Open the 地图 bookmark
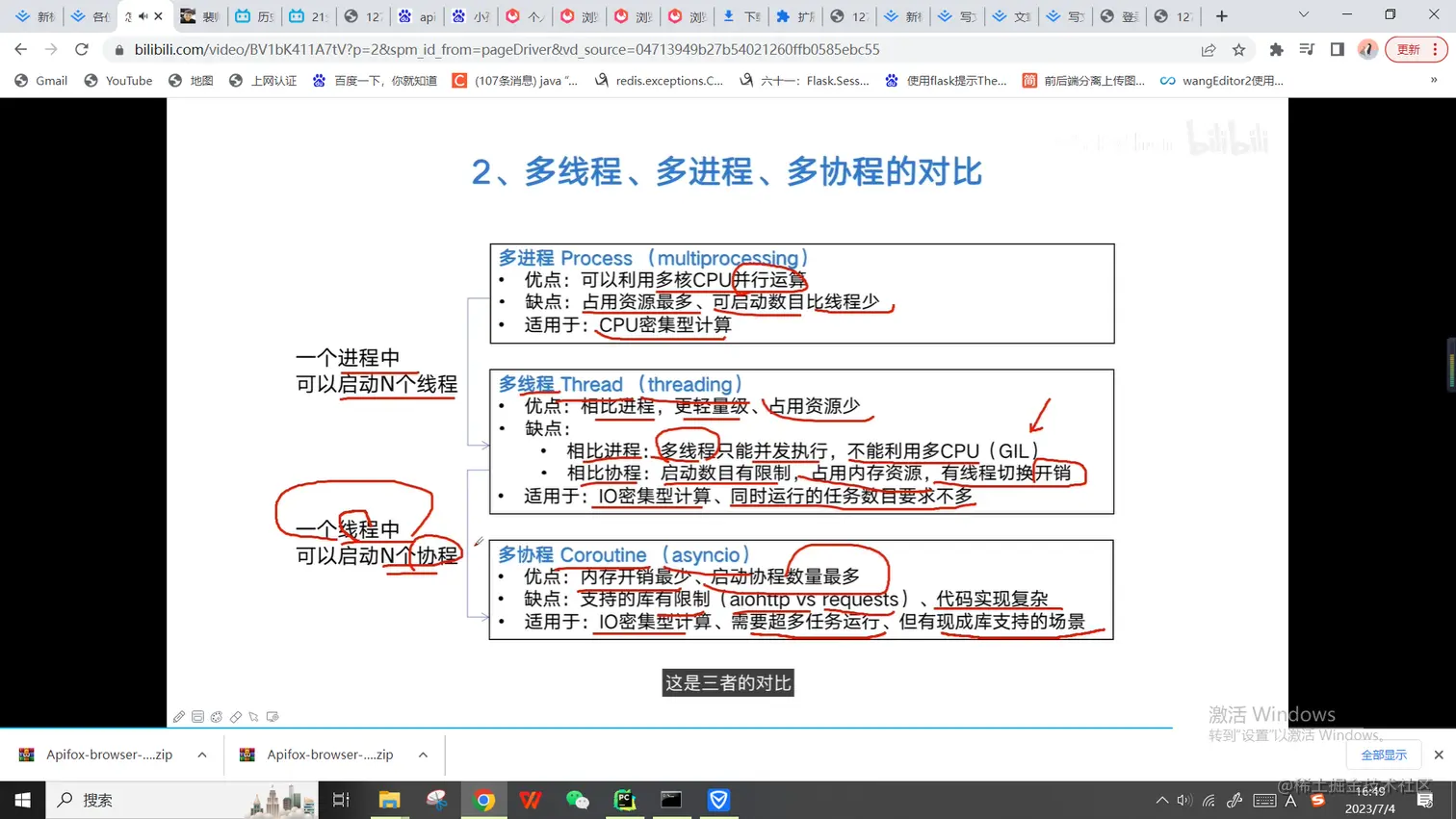The width and height of the screenshot is (1456, 819). pos(191,81)
